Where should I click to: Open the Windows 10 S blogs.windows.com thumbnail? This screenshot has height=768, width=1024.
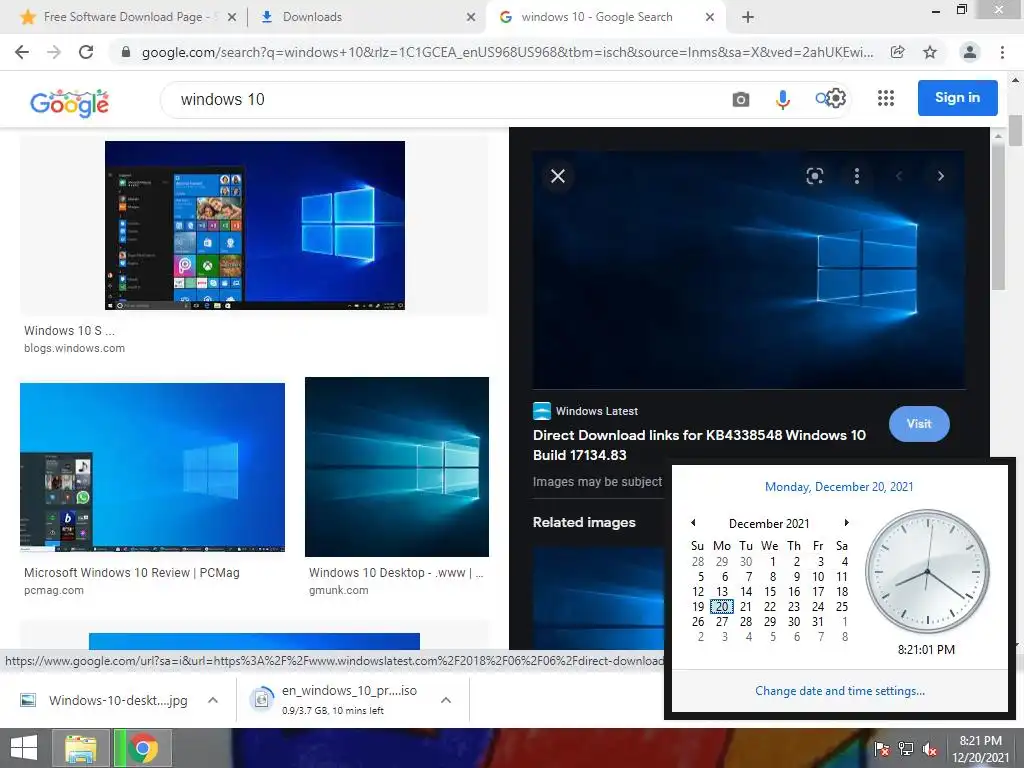(255, 225)
